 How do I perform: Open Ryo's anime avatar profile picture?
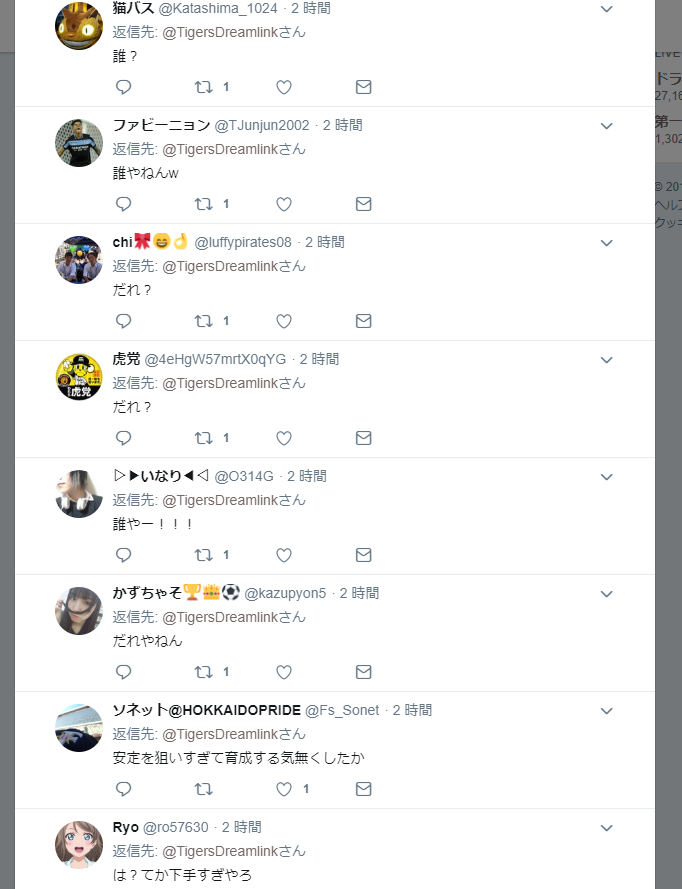coord(79,845)
